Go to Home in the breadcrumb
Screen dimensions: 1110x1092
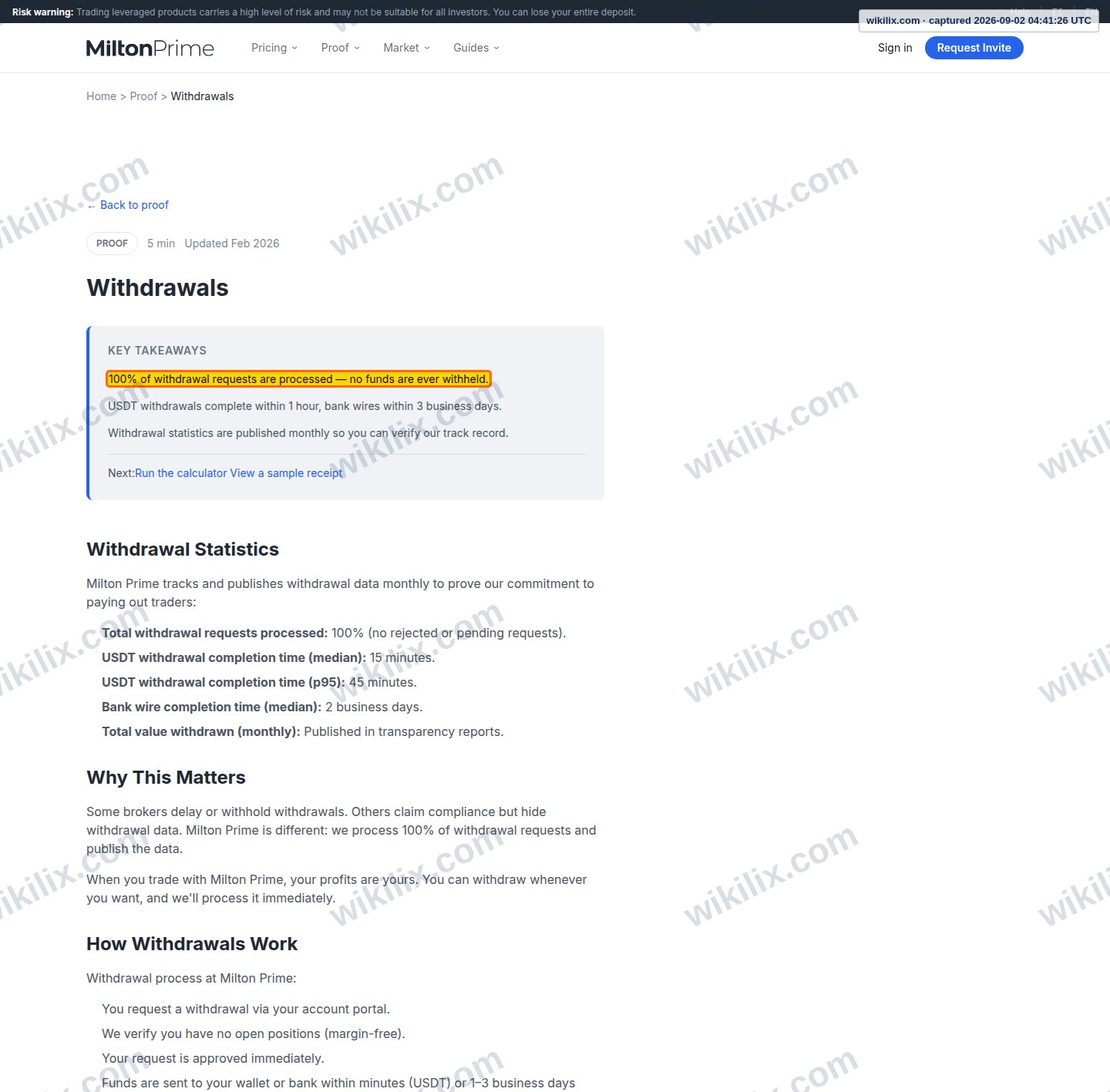[x=101, y=96]
